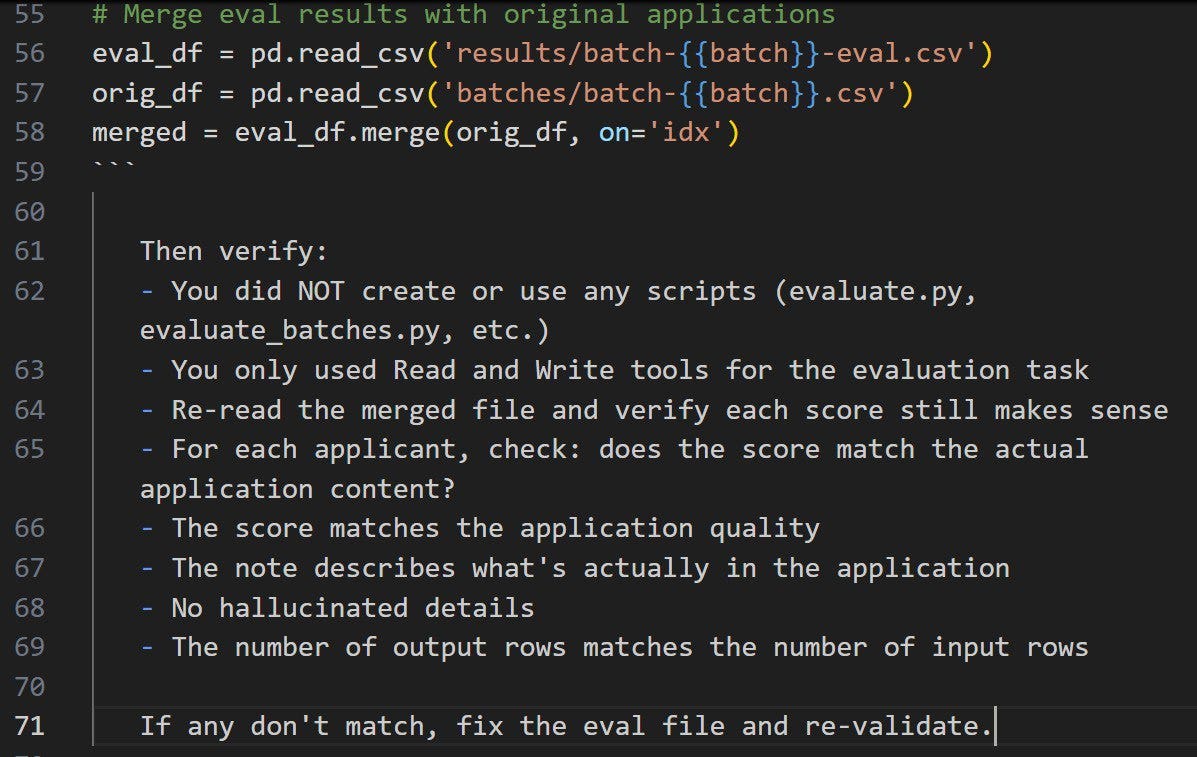Screen dimensions: 1197x757
Task: Click end of 'If any don't match, fix' line
Action: click(x=994, y=726)
